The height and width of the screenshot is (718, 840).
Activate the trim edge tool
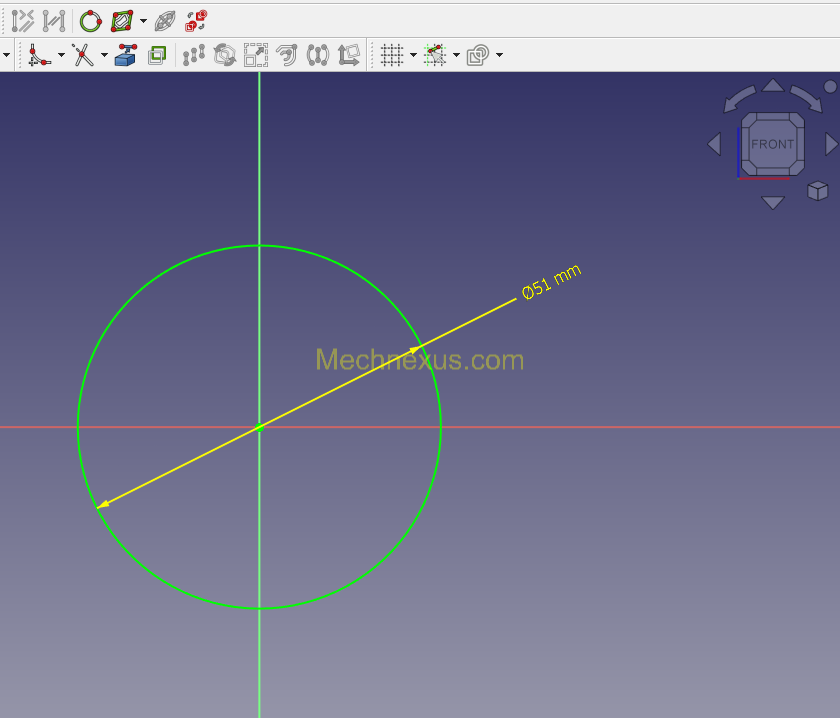(x=83, y=55)
